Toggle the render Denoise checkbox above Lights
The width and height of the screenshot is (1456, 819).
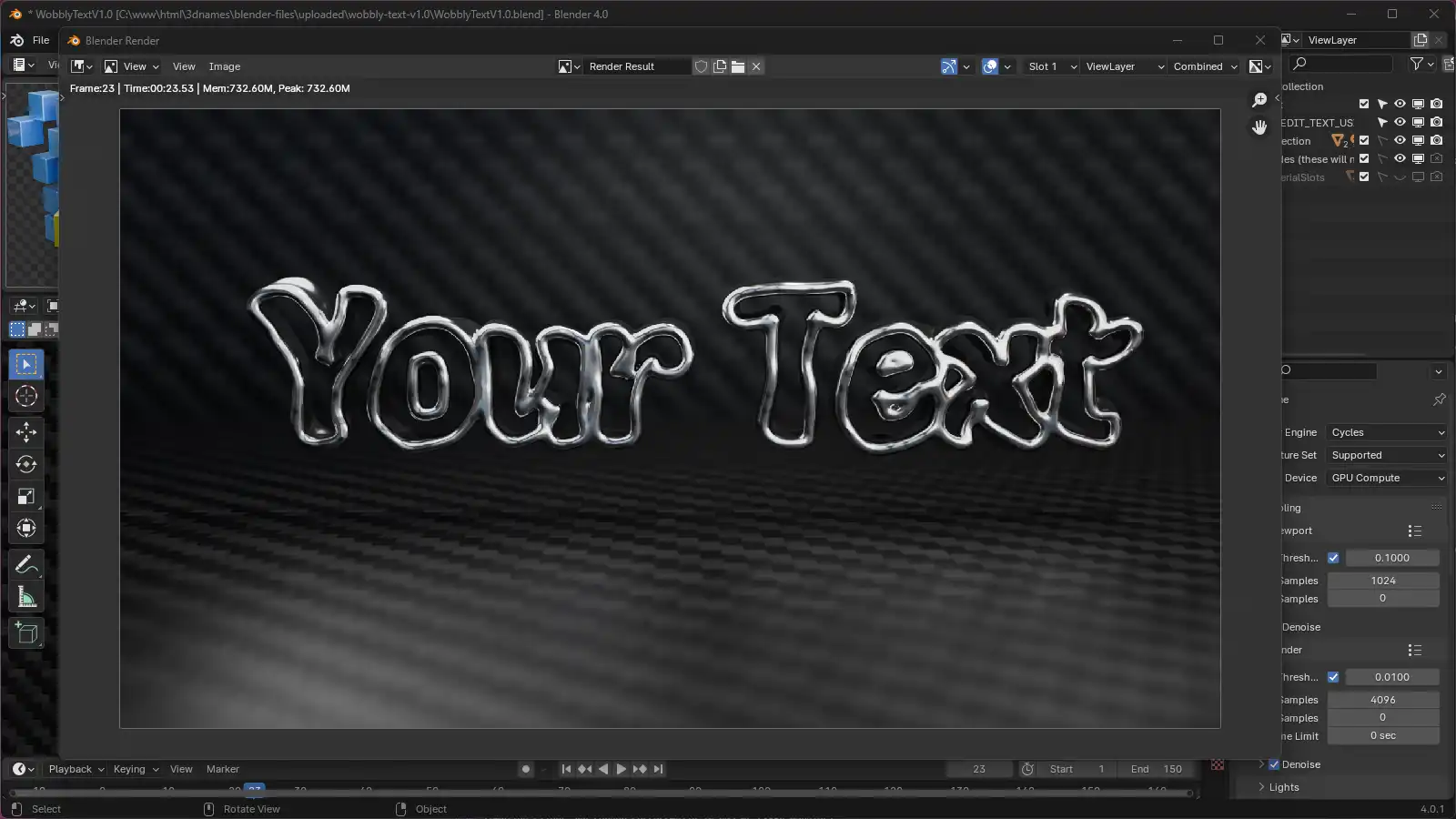(1274, 764)
